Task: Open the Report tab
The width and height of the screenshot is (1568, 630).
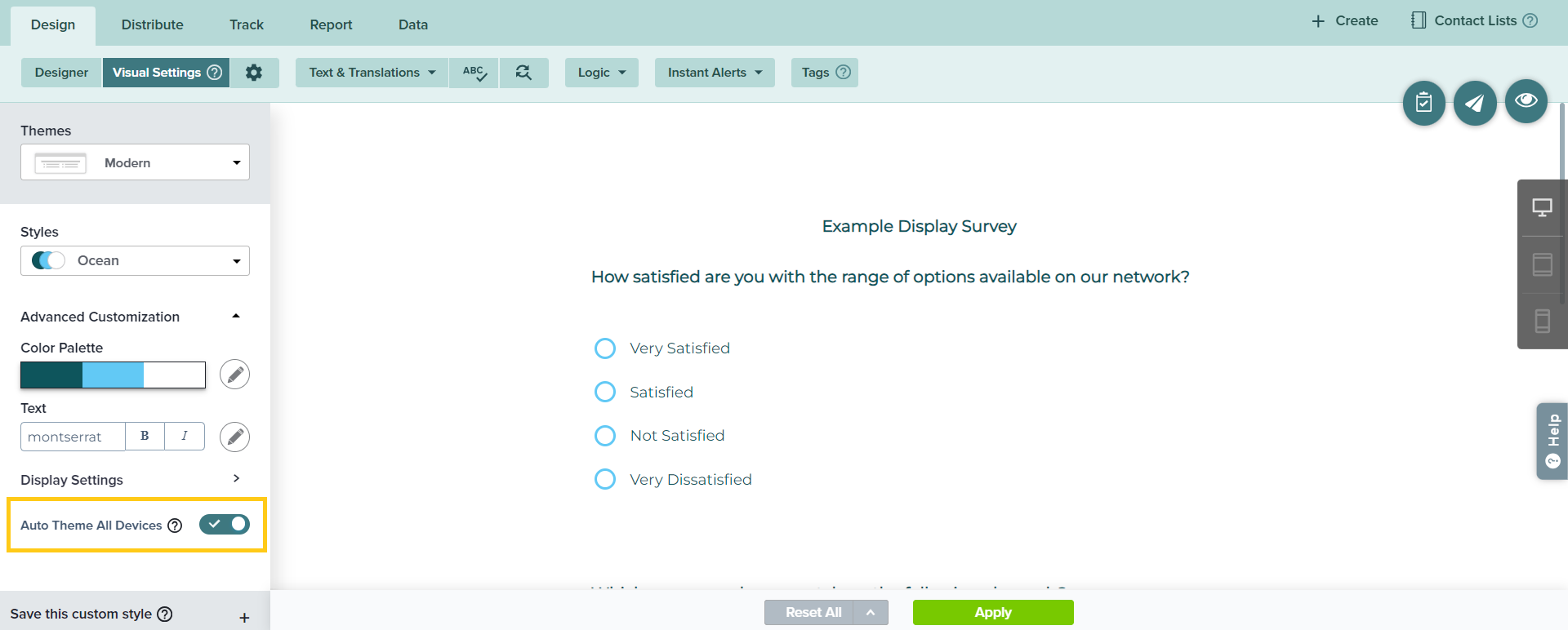Action: pos(331,24)
